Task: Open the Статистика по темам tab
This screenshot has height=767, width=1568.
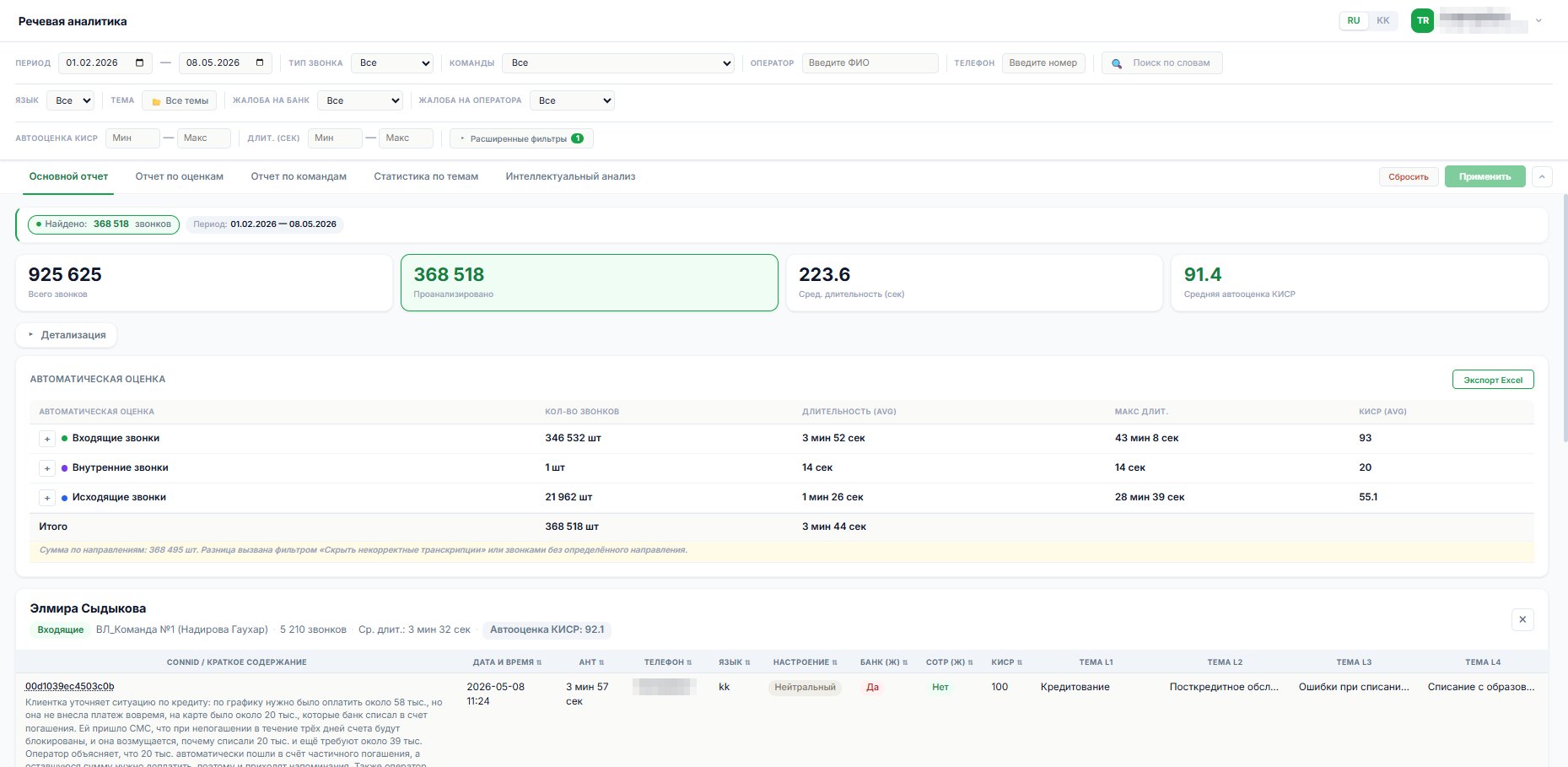Action: [x=426, y=176]
